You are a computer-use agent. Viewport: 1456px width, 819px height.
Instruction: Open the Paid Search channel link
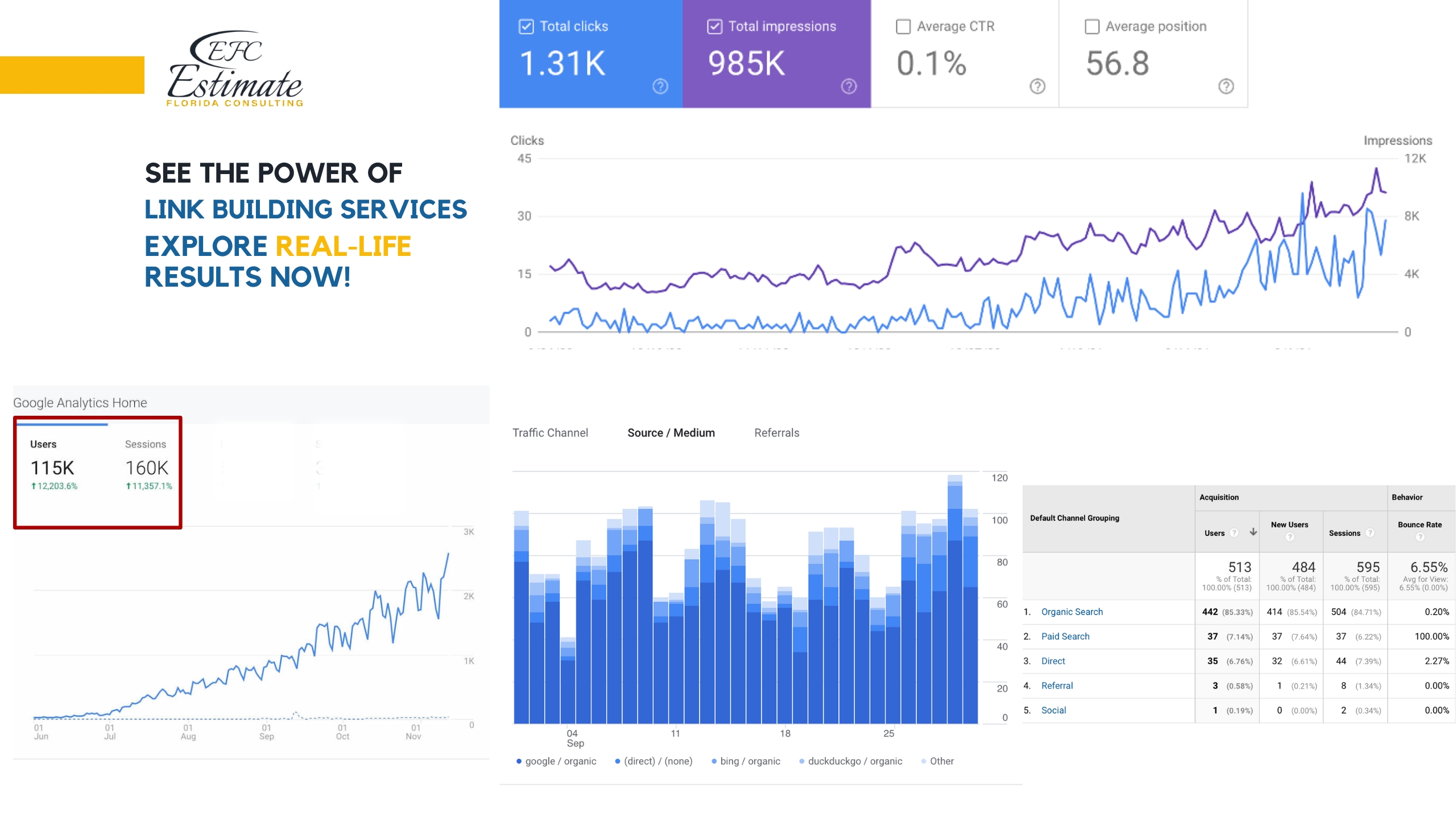(x=1065, y=636)
